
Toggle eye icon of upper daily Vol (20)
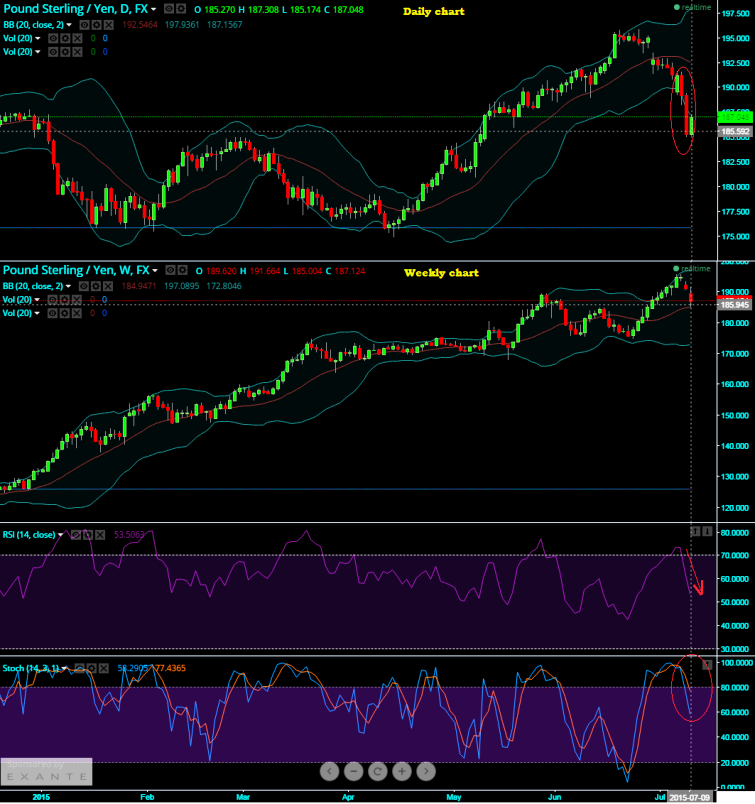pos(53,38)
